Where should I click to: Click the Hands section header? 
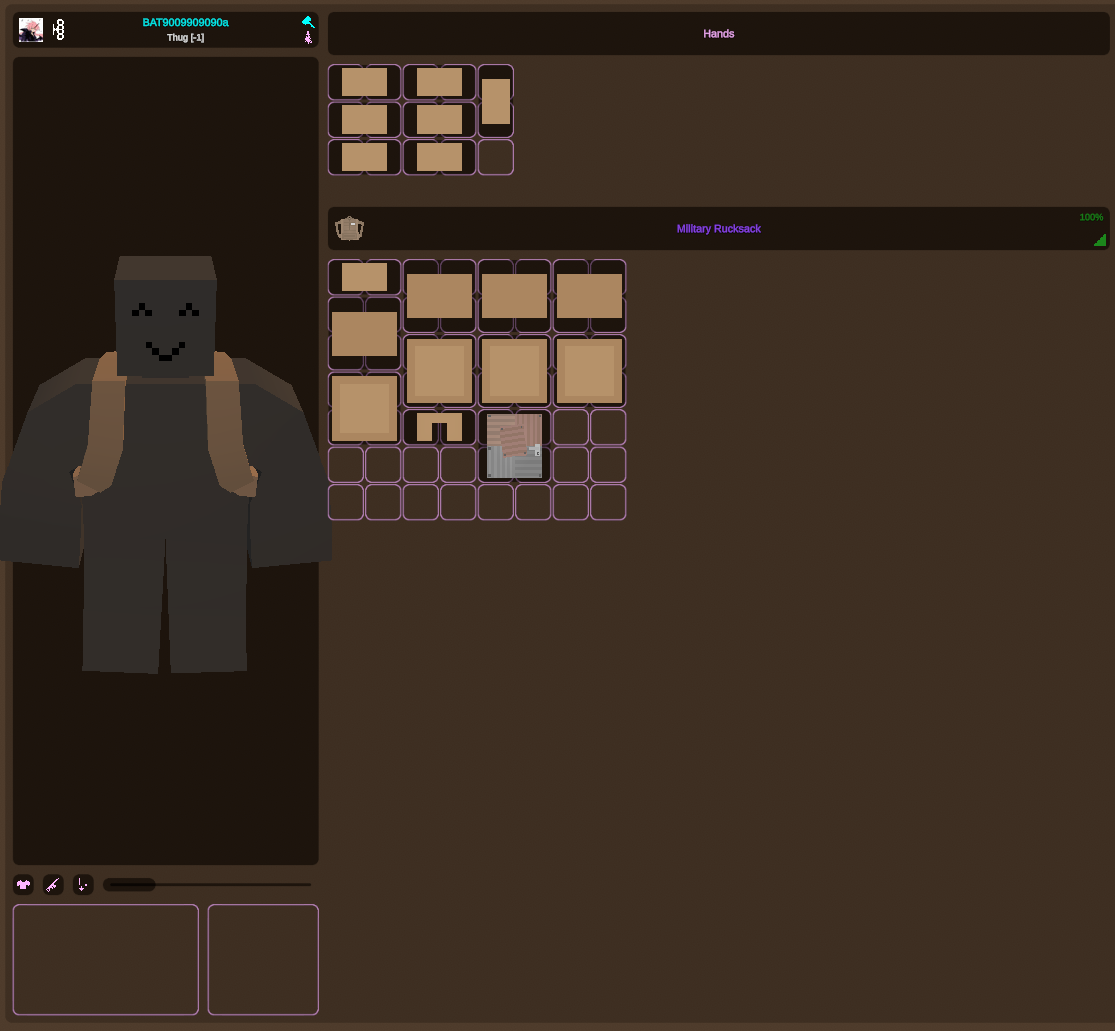click(718, 33)
